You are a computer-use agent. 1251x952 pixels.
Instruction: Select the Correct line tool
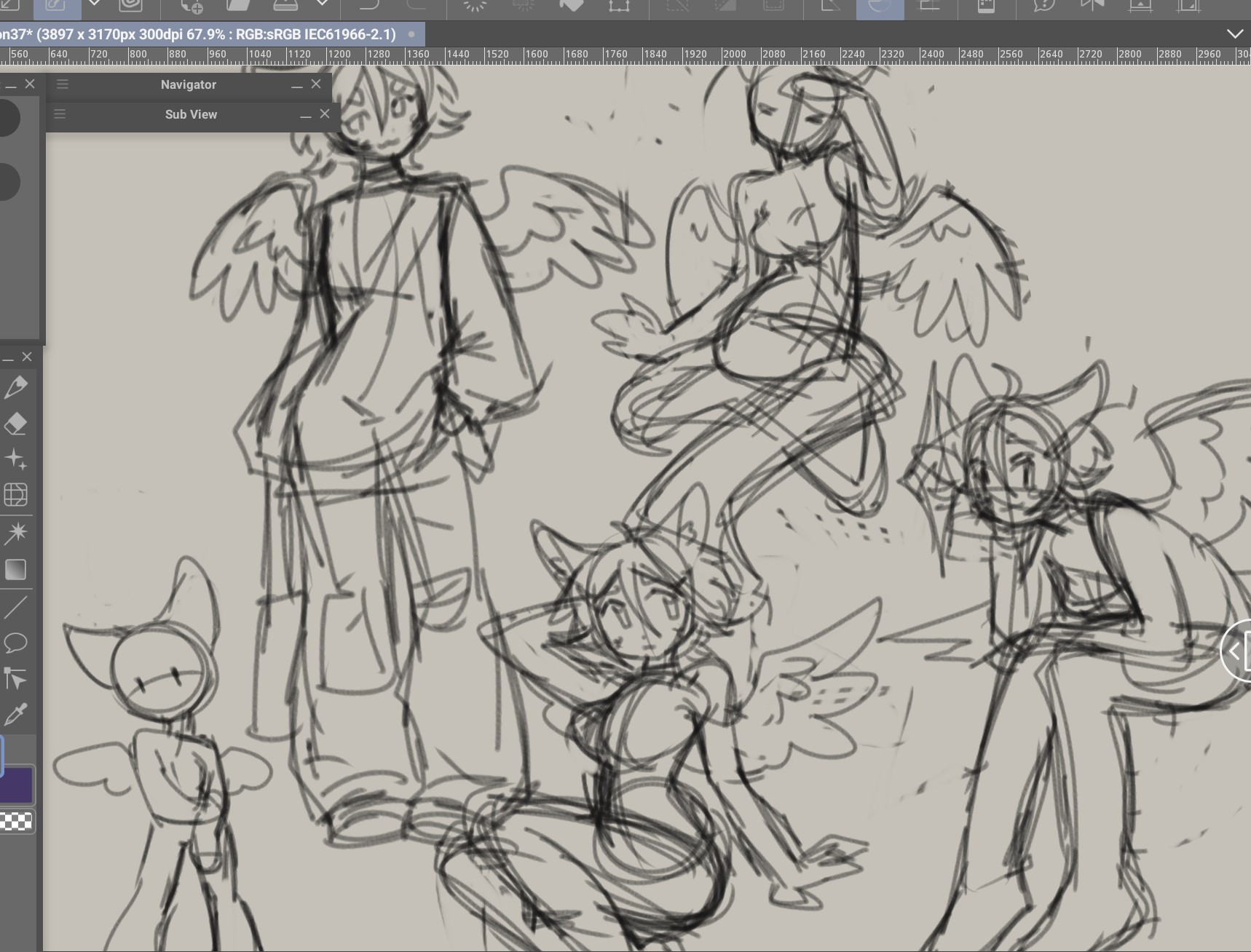point(16,679)
